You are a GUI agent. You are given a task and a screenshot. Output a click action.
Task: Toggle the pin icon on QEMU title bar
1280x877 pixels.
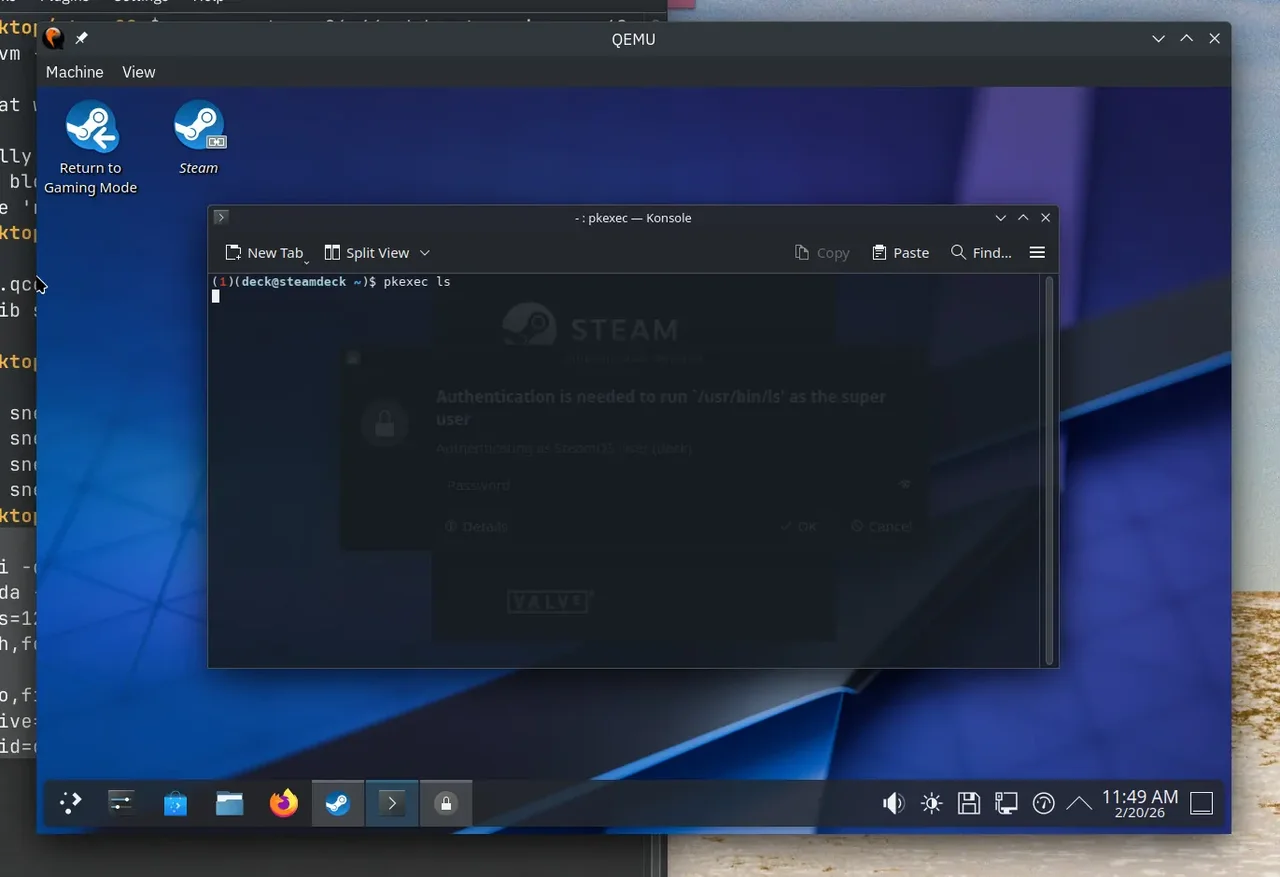(x=82, y=38)
